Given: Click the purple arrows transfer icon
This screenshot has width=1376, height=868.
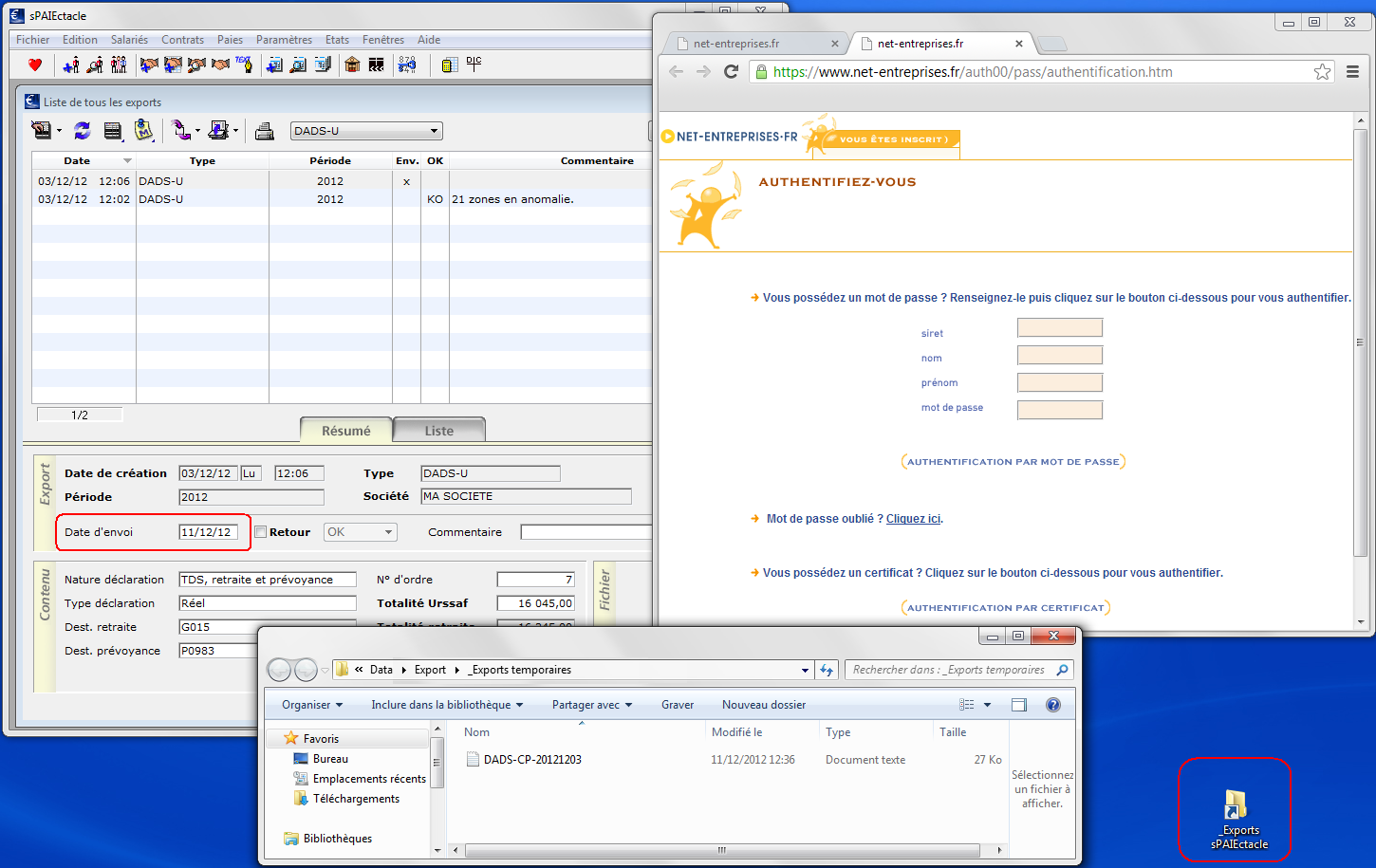Looking at the screenshot, I should click(180, 130).
